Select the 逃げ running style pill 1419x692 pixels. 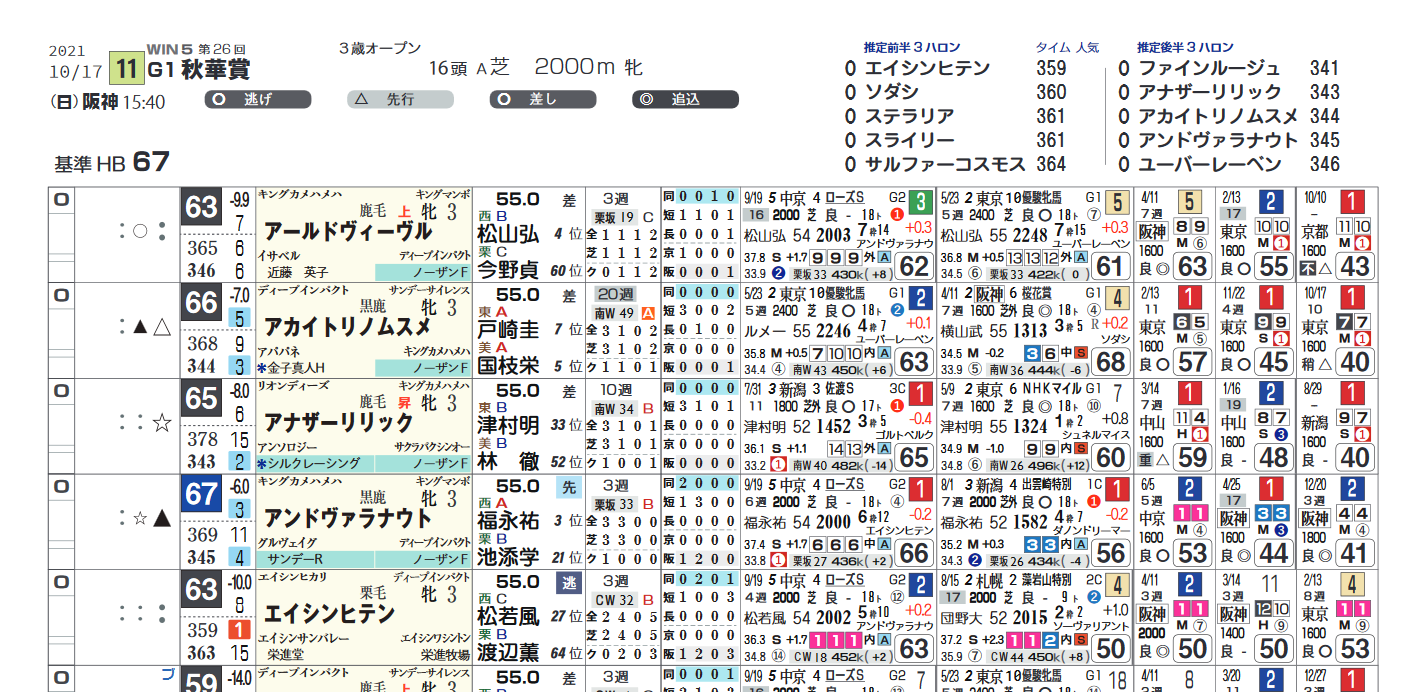tap(258, 100)
